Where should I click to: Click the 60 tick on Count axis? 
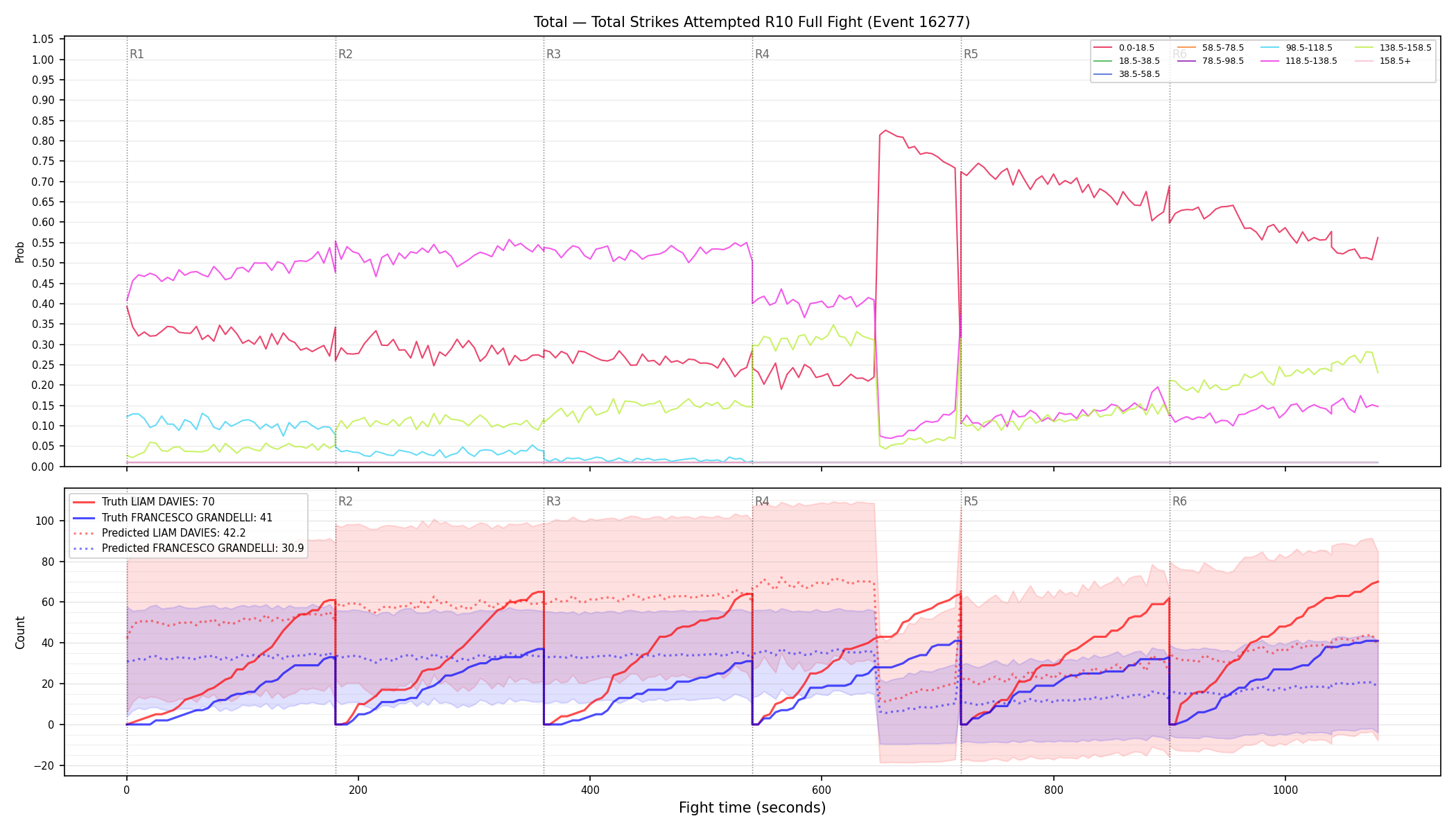pos(49,603)
